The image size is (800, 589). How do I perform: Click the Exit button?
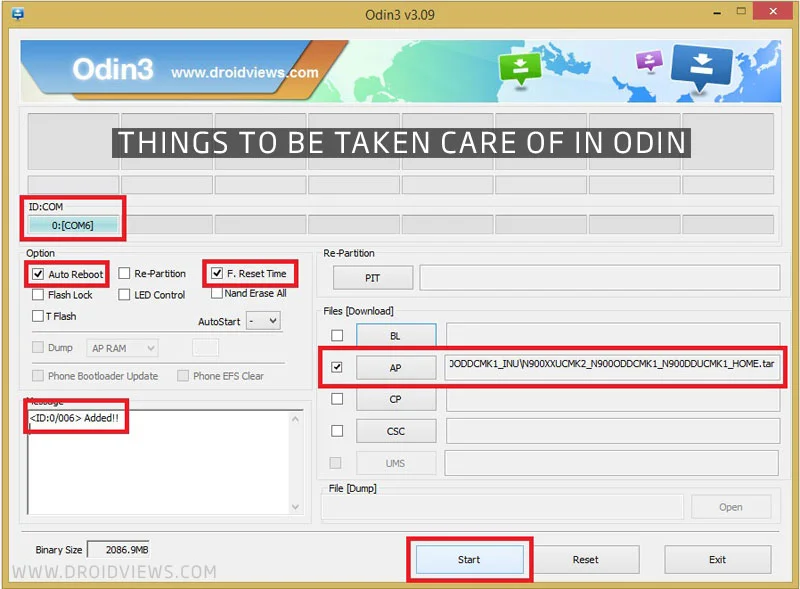click(x=717, y=559)
